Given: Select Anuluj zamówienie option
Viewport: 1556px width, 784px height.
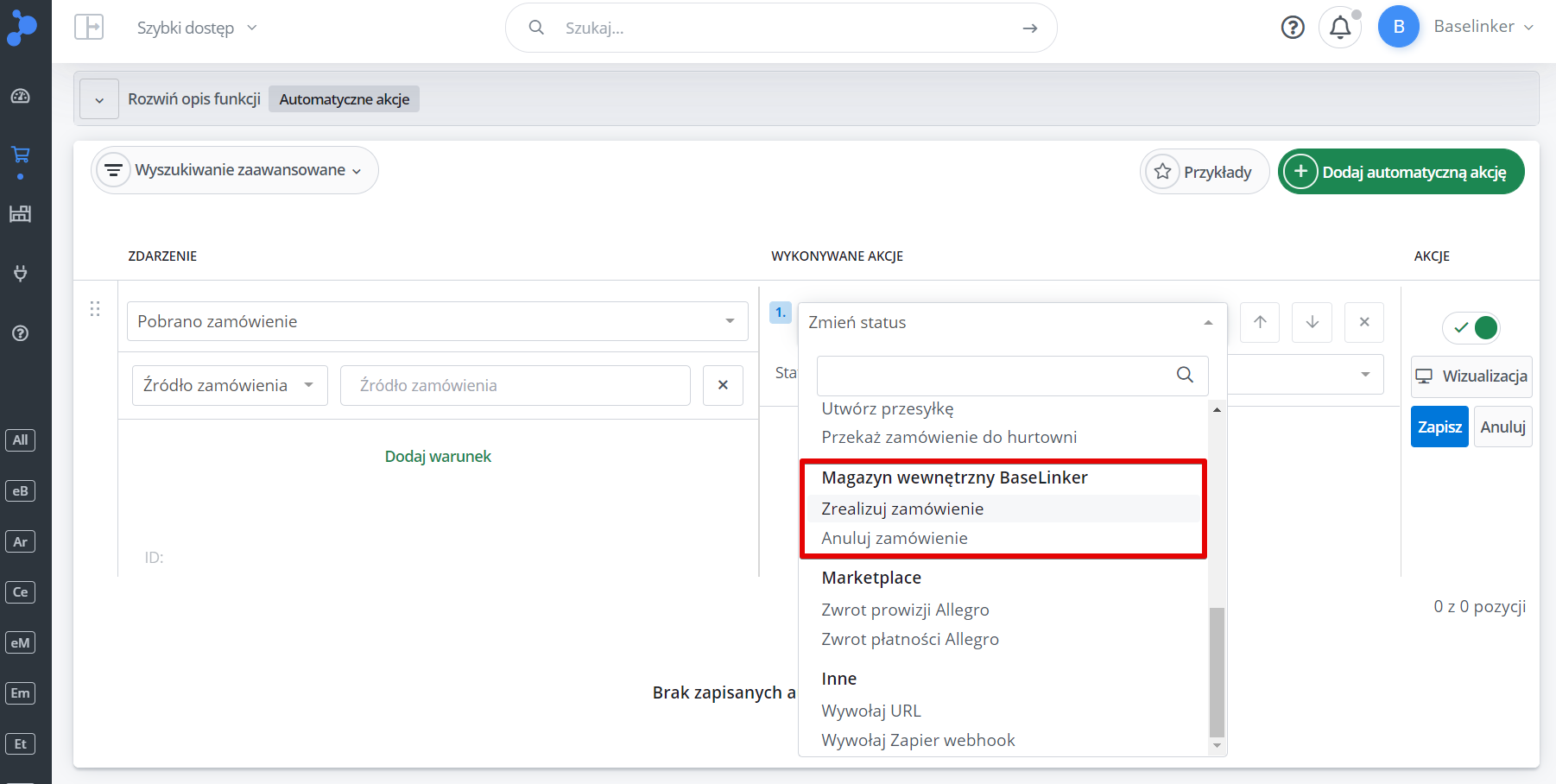Looking at the screenshot, I should tap(895, 538).
